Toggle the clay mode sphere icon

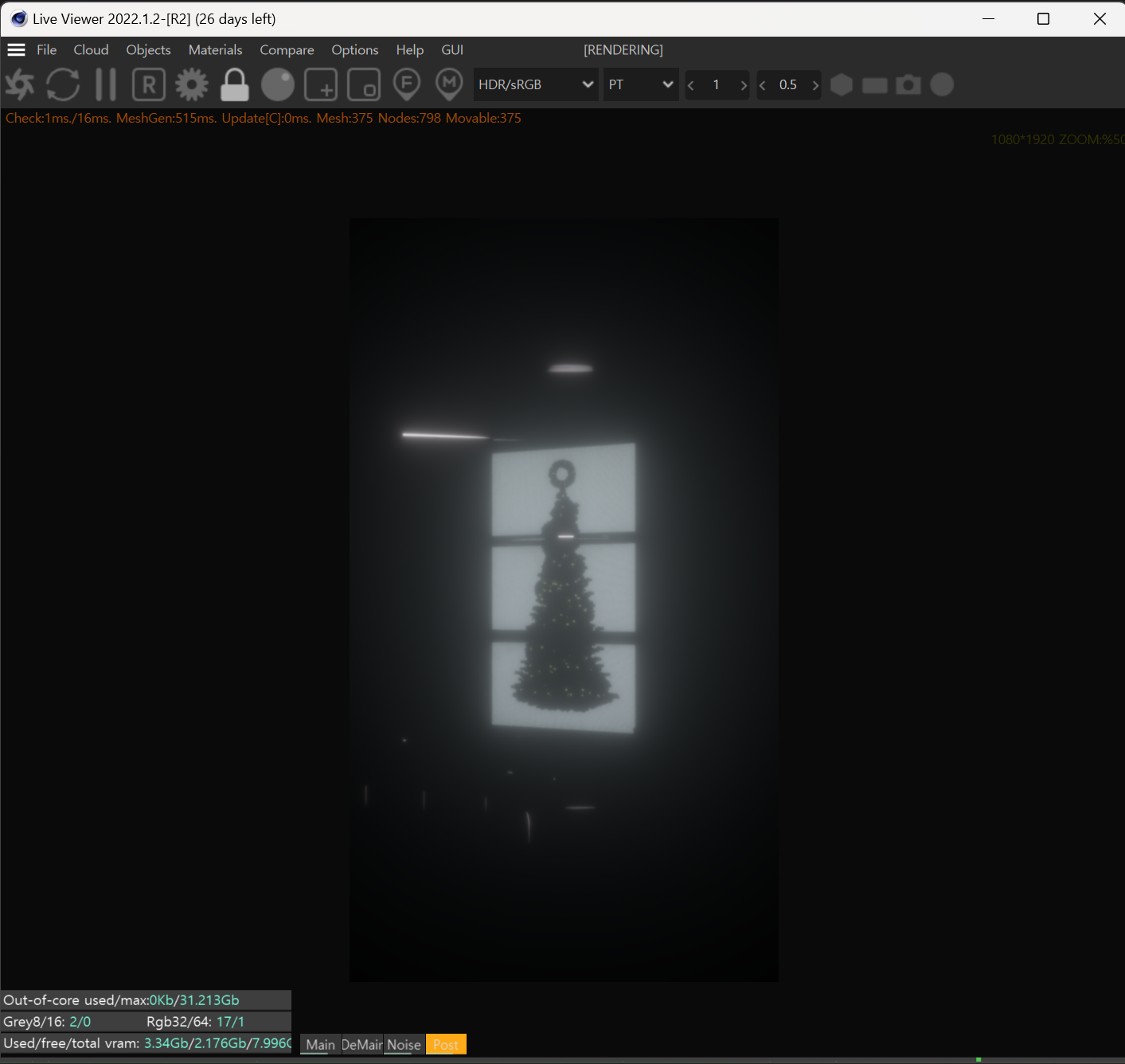[278, 84]
